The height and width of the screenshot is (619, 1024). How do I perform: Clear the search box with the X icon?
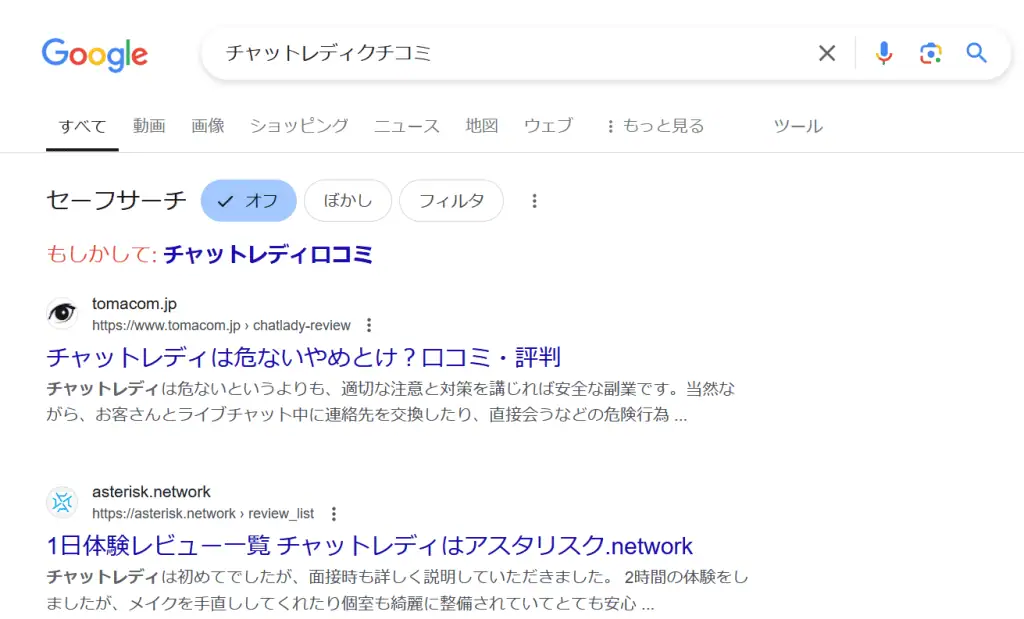pyautogui.click(x=827, y=53)
